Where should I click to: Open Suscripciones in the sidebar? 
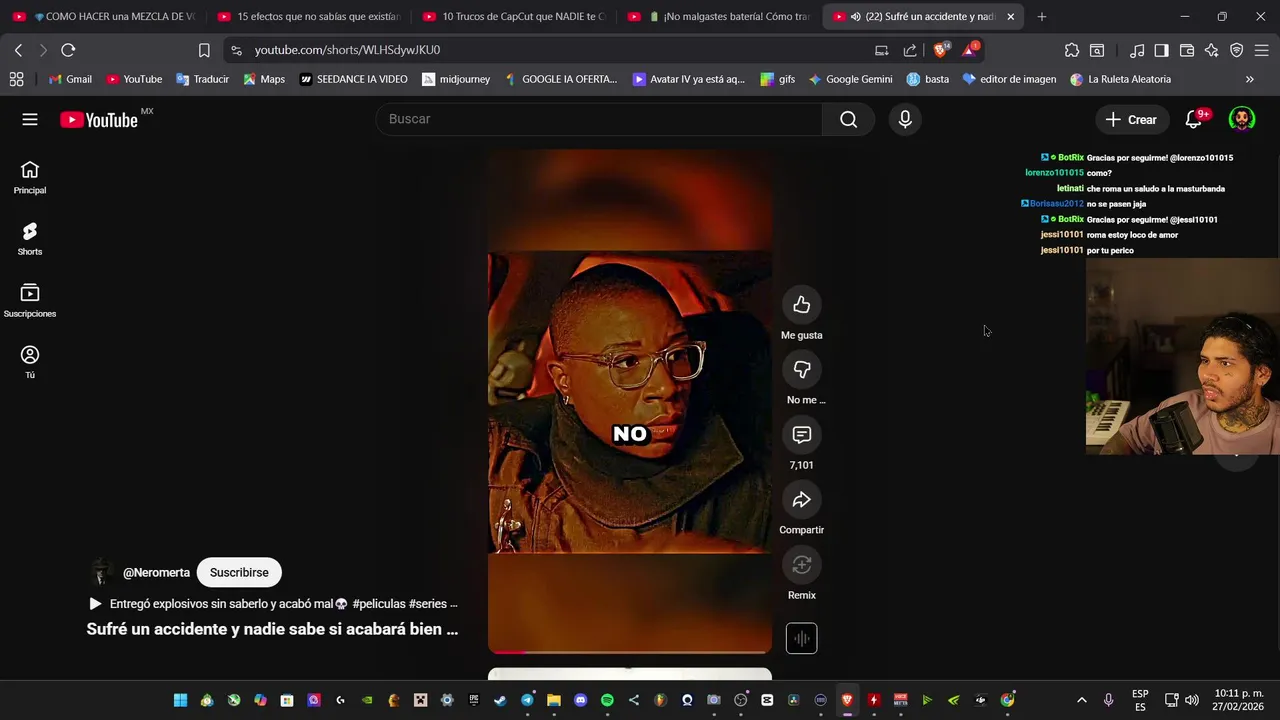coord(30,301)
